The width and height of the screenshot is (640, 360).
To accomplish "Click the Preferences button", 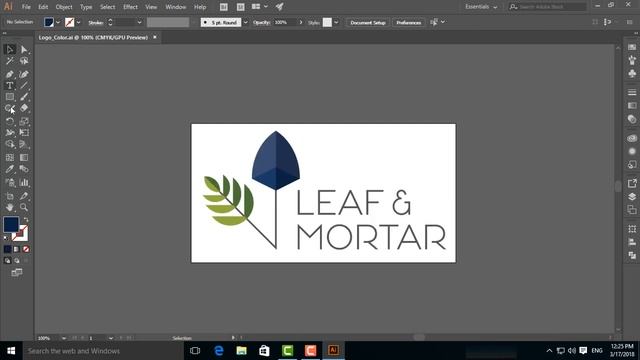I will (x=409, y=22).
